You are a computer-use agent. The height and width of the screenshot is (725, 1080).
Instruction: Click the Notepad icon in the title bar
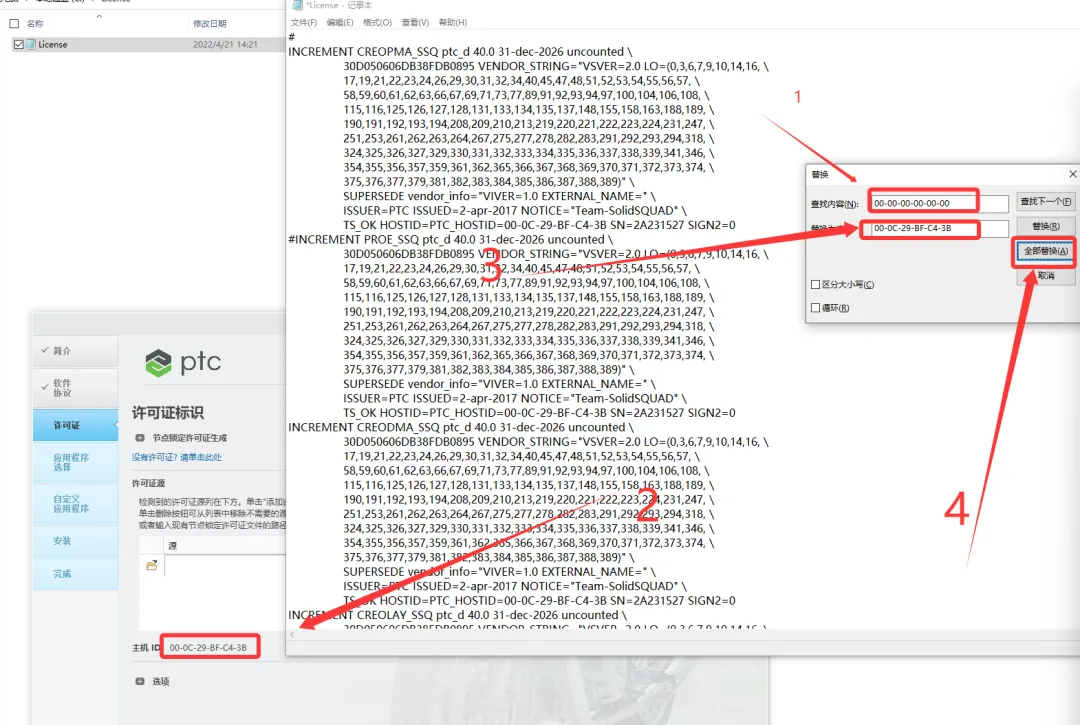(297, 5)
